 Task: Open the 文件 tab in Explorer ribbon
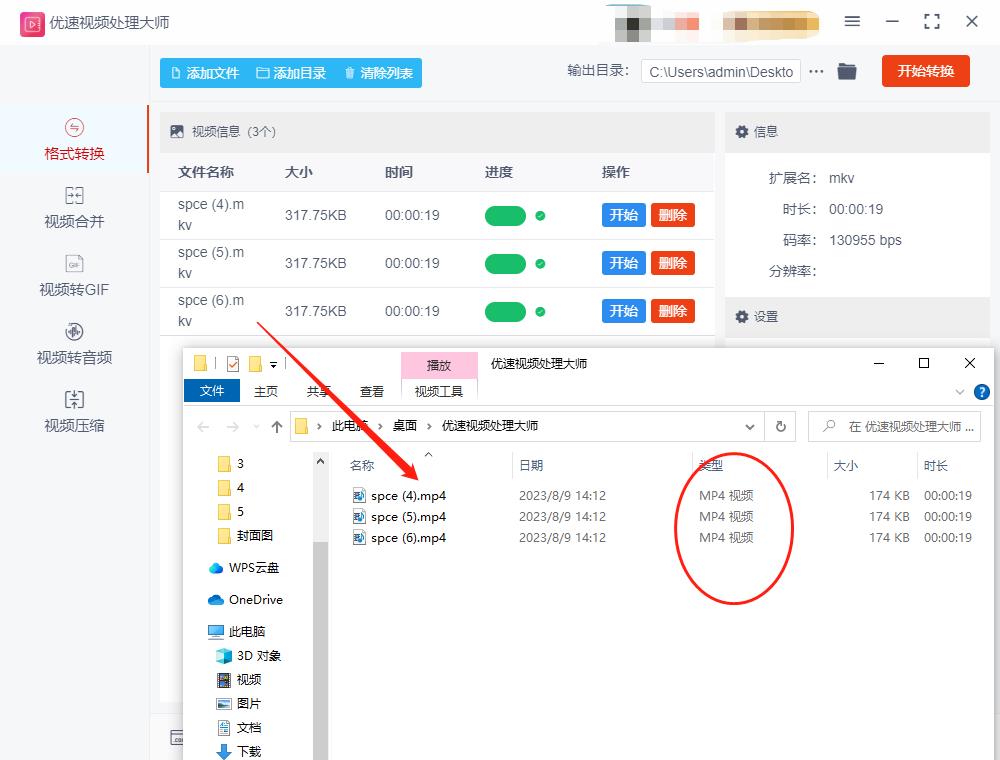[x=212, y=391]
